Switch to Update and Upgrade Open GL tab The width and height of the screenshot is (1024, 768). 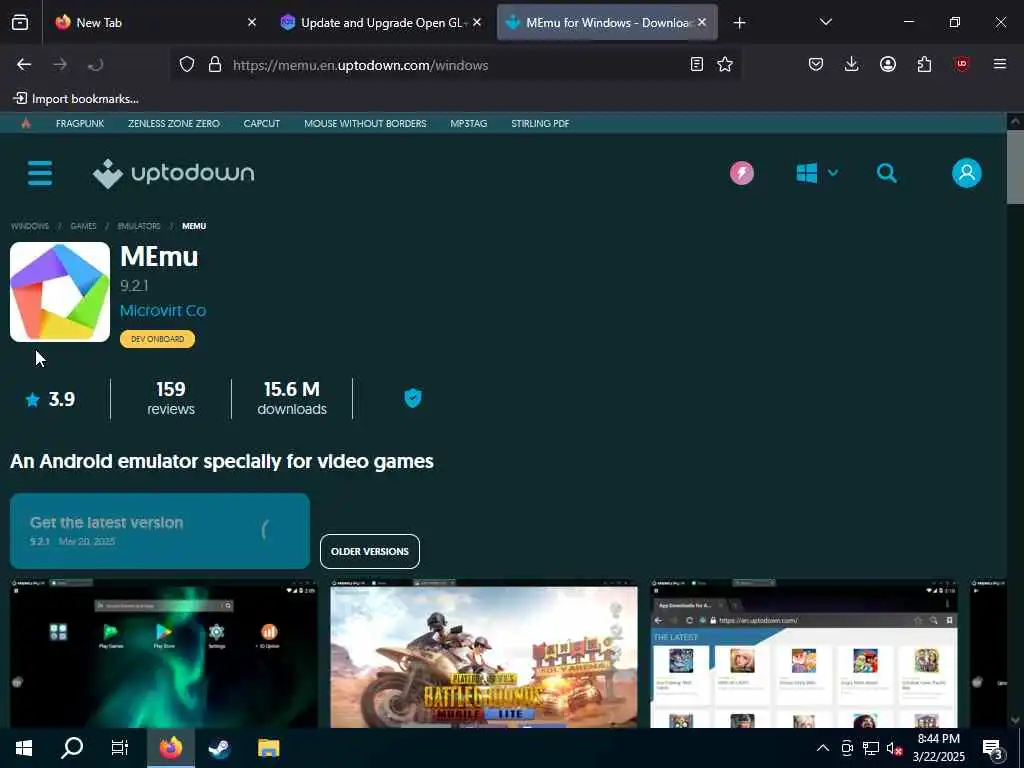coord(382,23)
